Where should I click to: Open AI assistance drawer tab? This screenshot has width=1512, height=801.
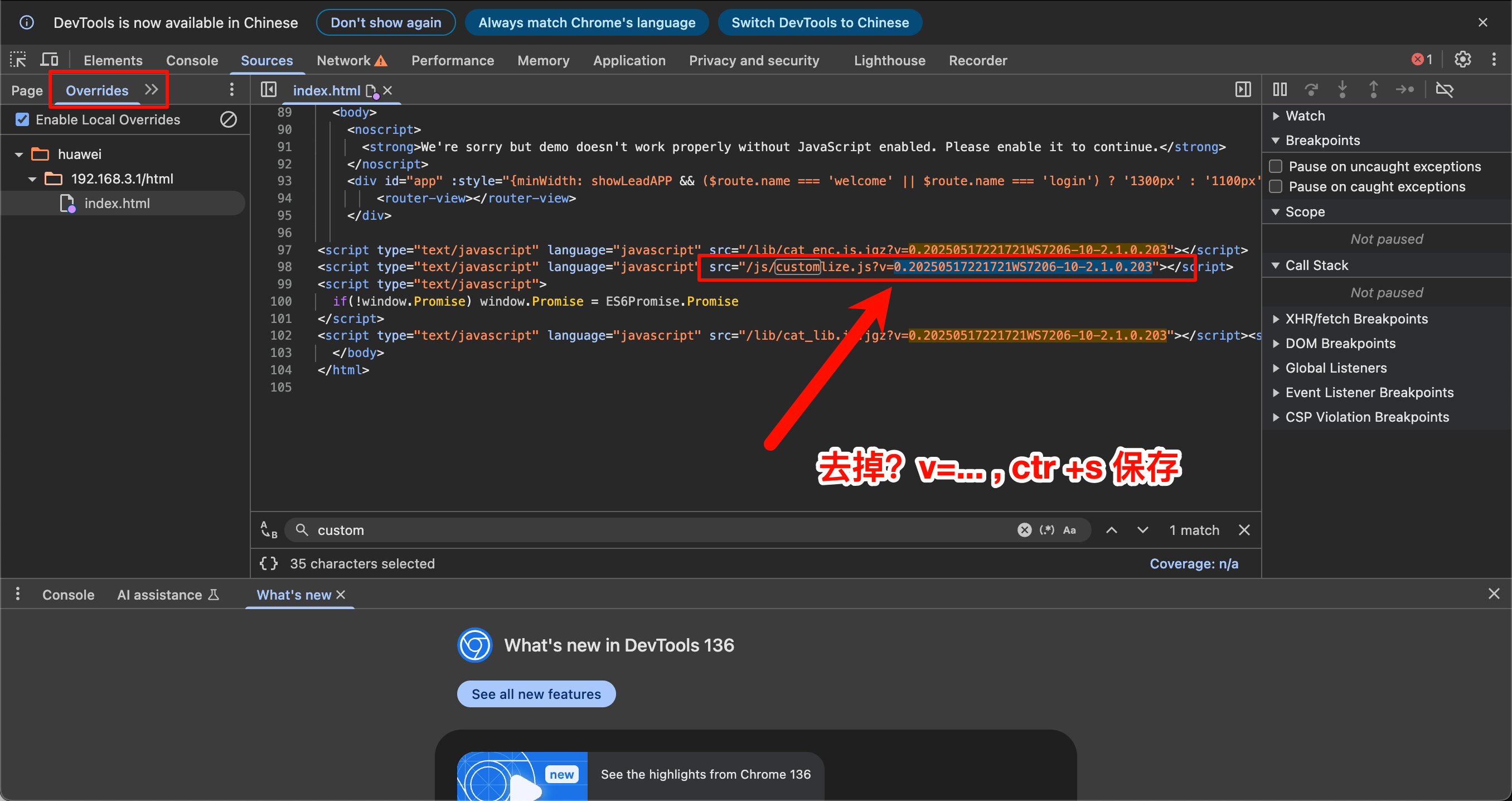tap(168, 595)
